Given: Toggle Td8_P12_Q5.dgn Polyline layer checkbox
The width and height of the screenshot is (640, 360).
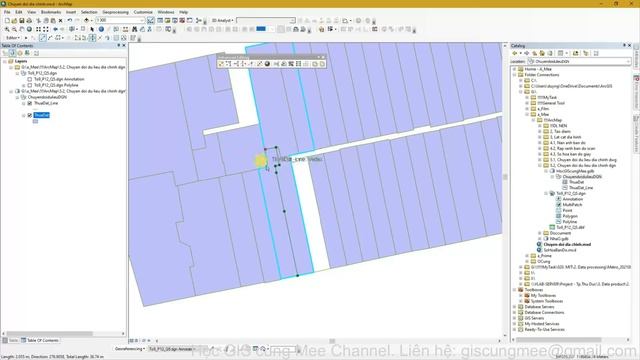Looking at the screenshot, I should click(30, 85).
